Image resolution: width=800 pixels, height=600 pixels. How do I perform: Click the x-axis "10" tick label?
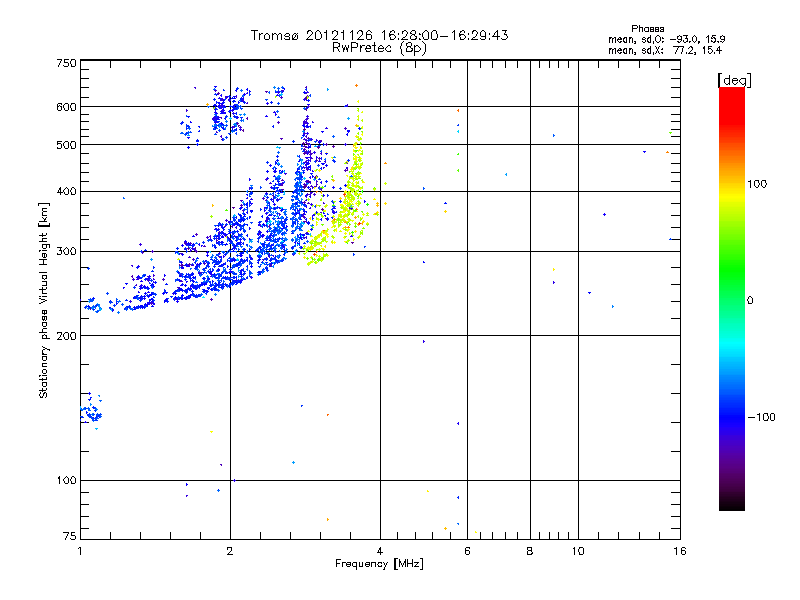(x=578, y=551)
